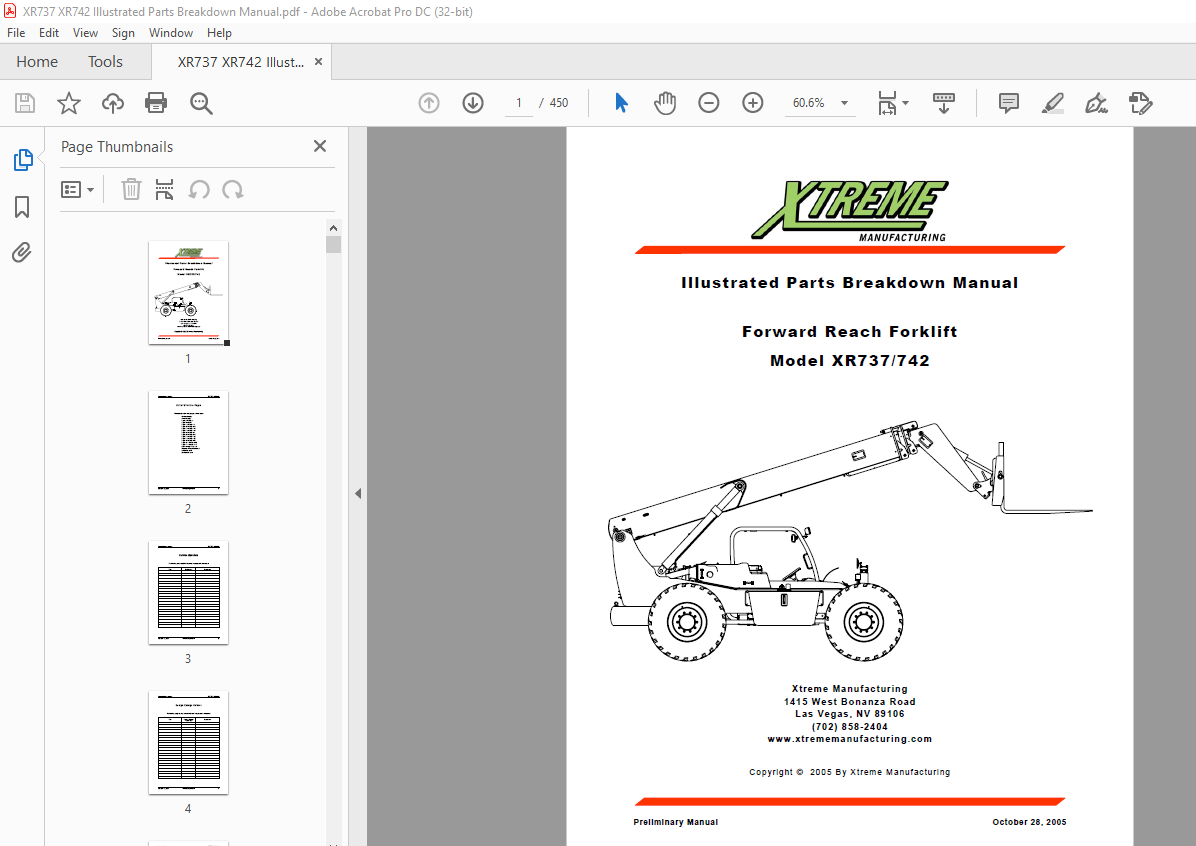1196x846 pixels.
Task: Click the Stamp tool icon
Action: 1140,103
